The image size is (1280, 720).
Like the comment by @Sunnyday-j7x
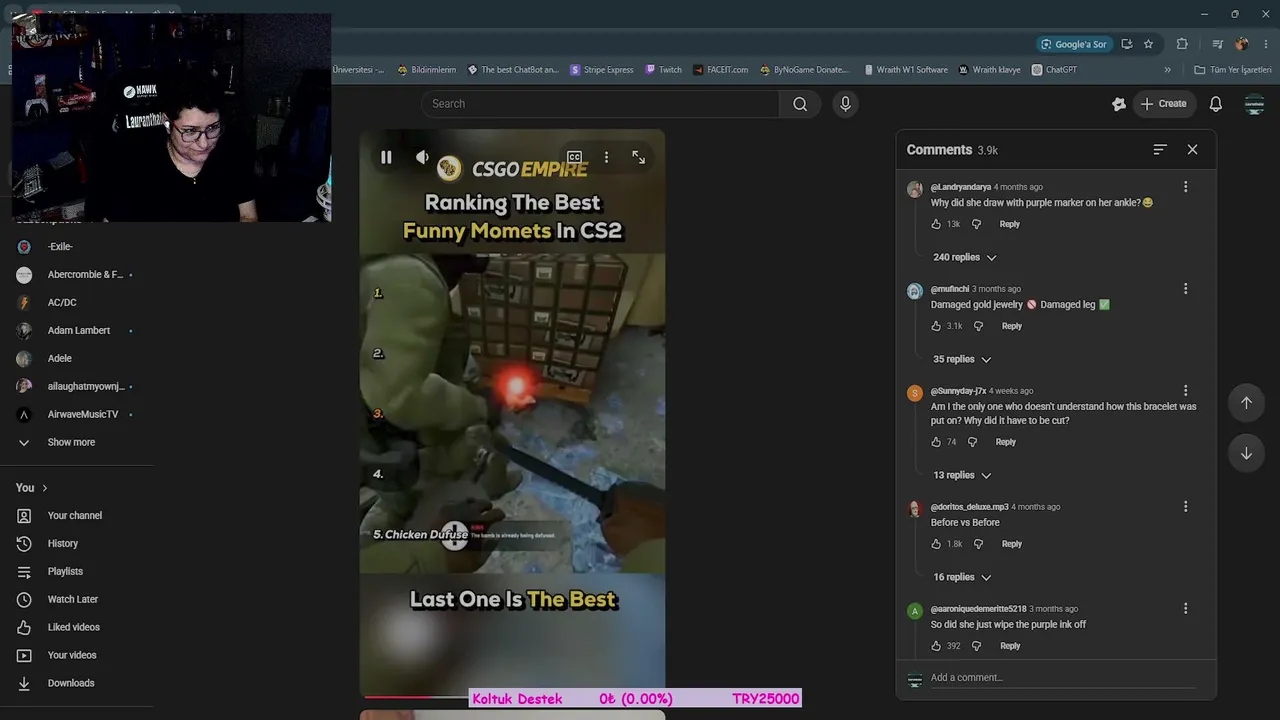(936, 442)
